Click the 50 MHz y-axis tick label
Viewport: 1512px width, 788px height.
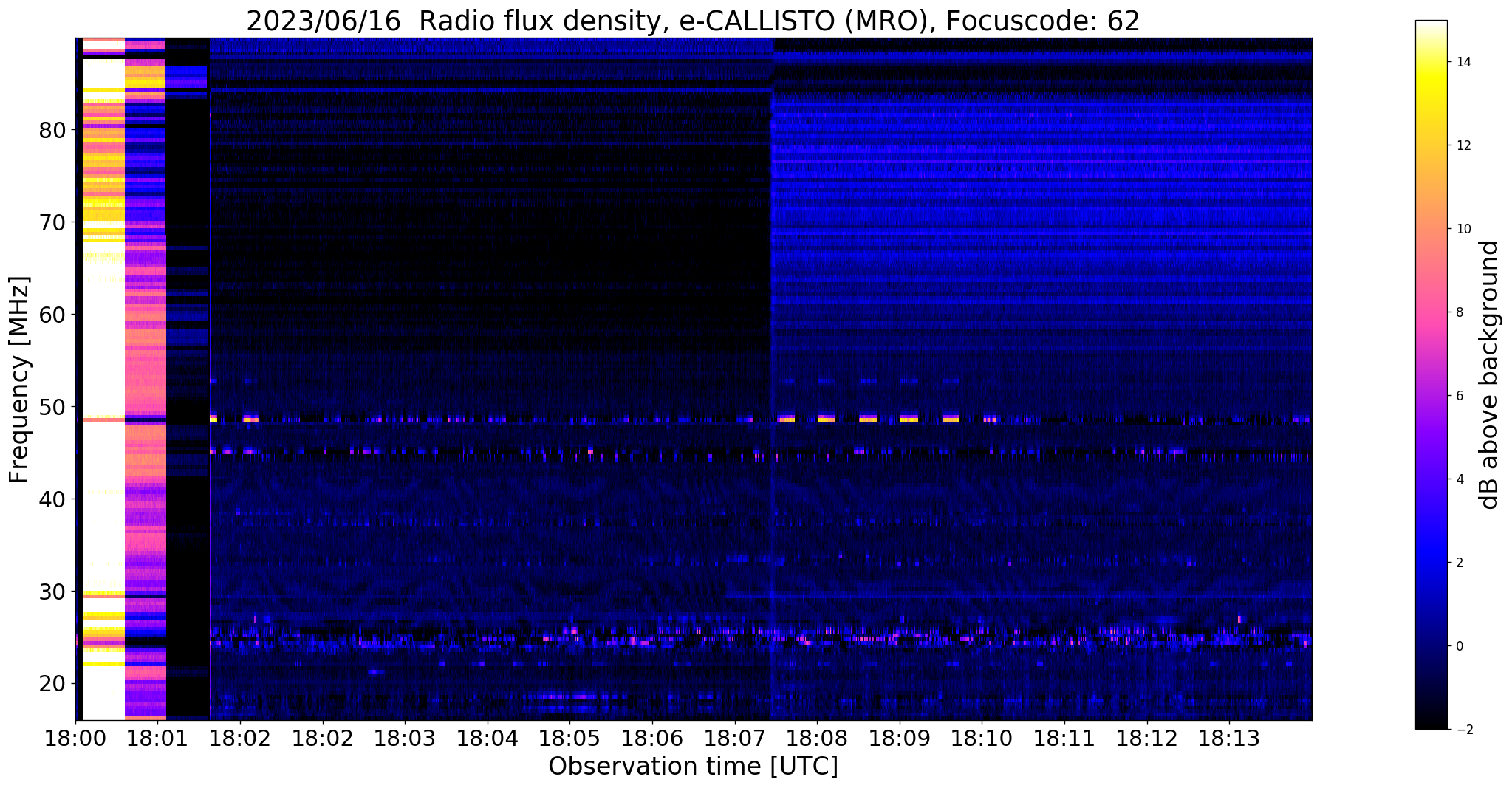[x=52, y=407]
